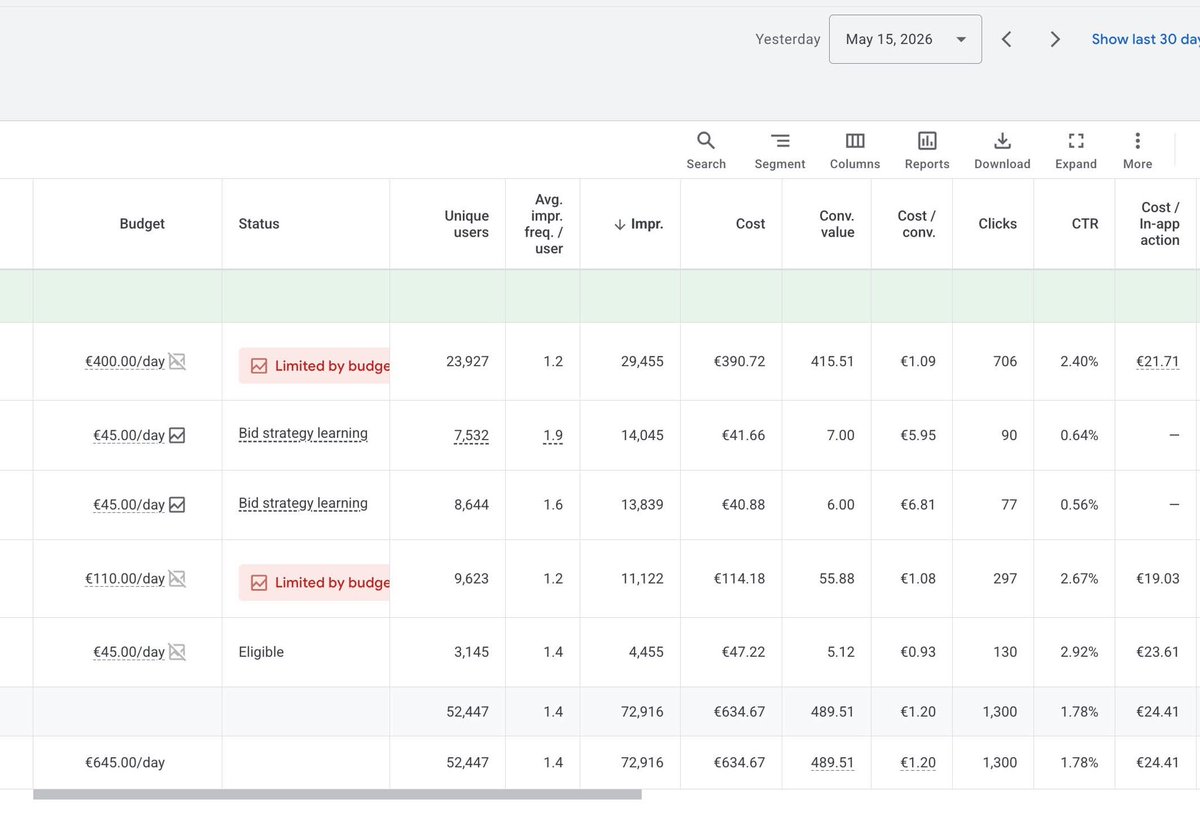
Task: Click budget chart icon beside €400.00/day
Action: (x=177, y=361)
